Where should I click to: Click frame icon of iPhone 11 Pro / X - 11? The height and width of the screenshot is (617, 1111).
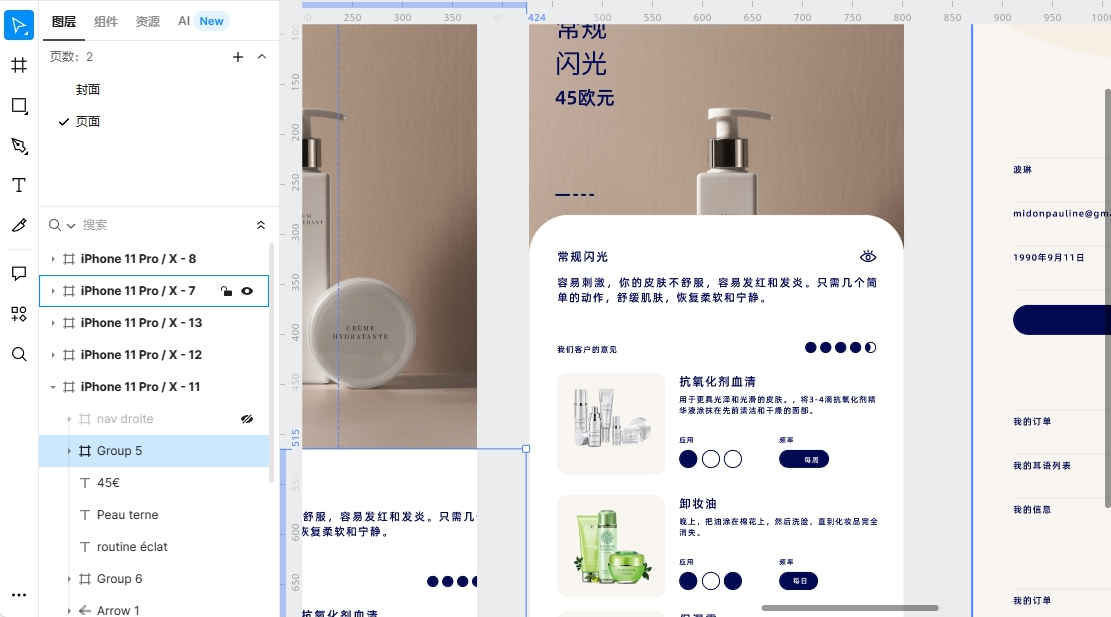tap(69, 387)
